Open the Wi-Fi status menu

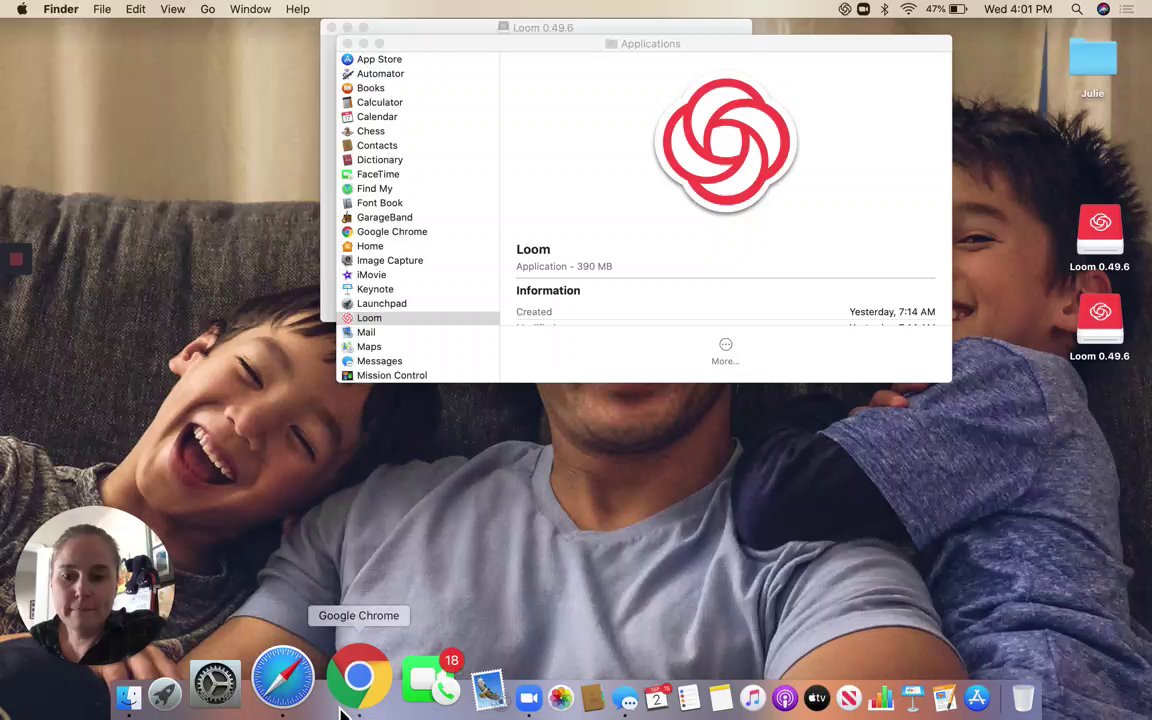tap(908, 9)
